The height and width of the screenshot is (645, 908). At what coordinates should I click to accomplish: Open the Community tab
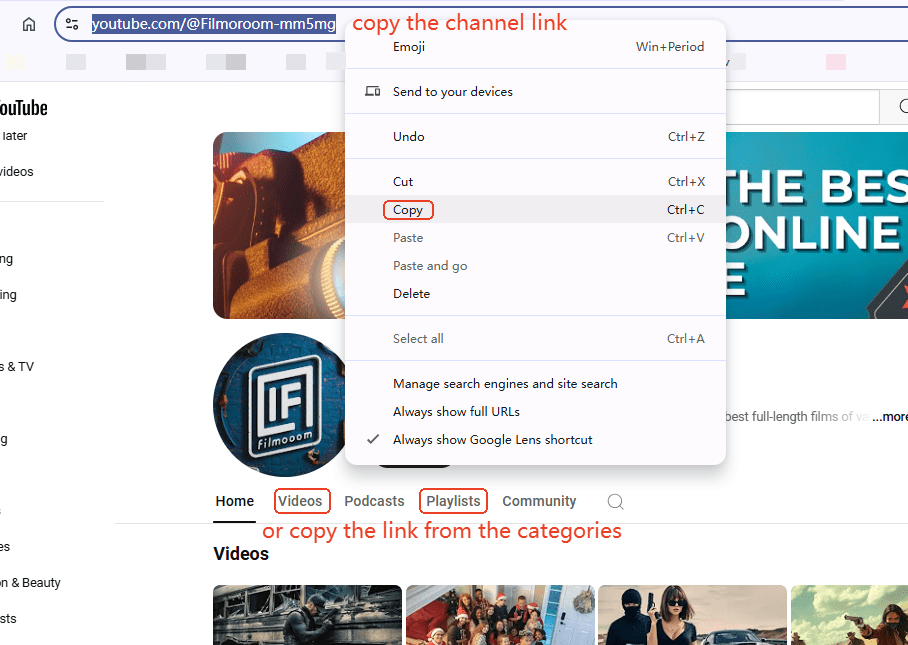click(x=539, y=501)
